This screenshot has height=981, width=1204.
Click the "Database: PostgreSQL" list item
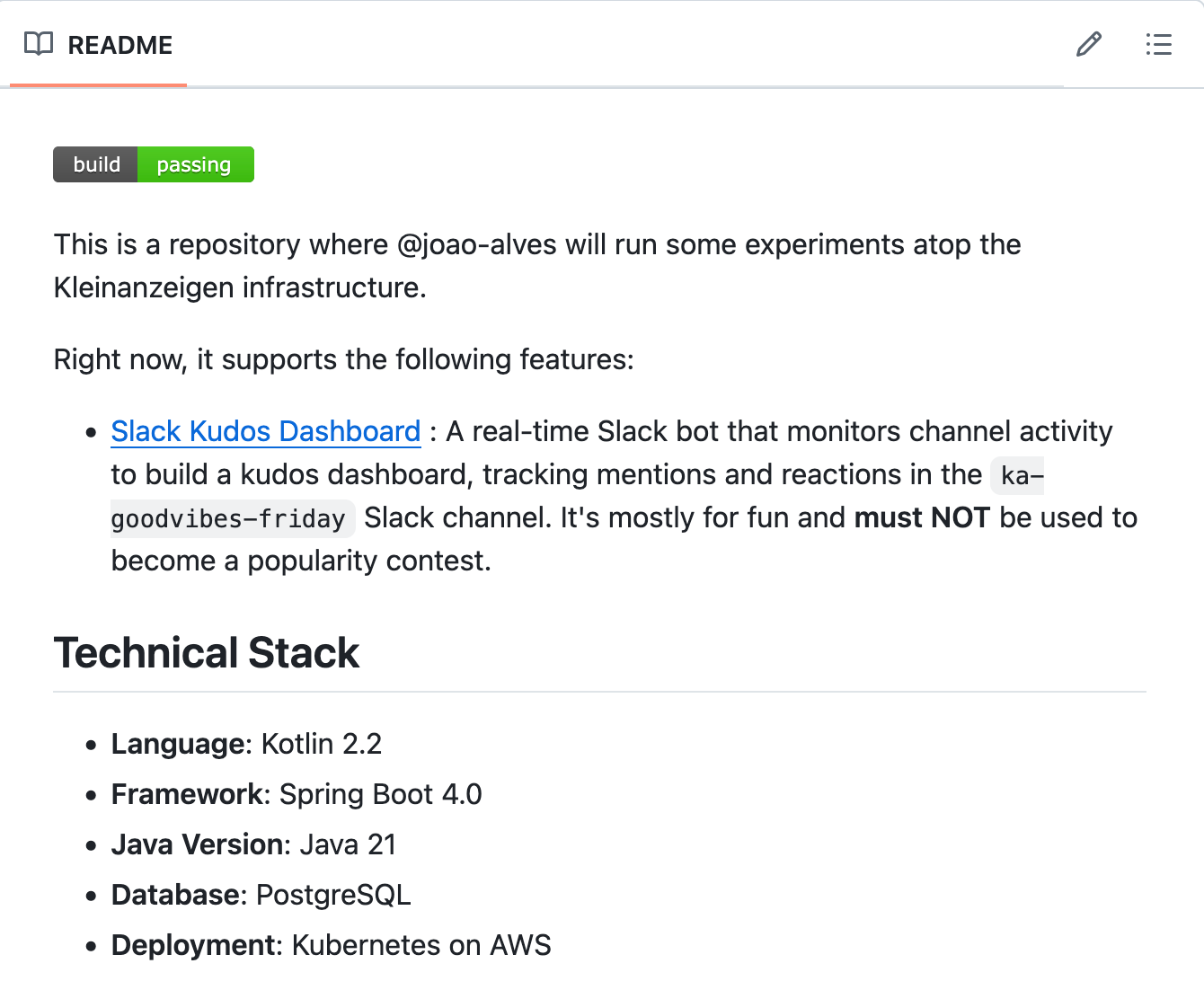261,895
